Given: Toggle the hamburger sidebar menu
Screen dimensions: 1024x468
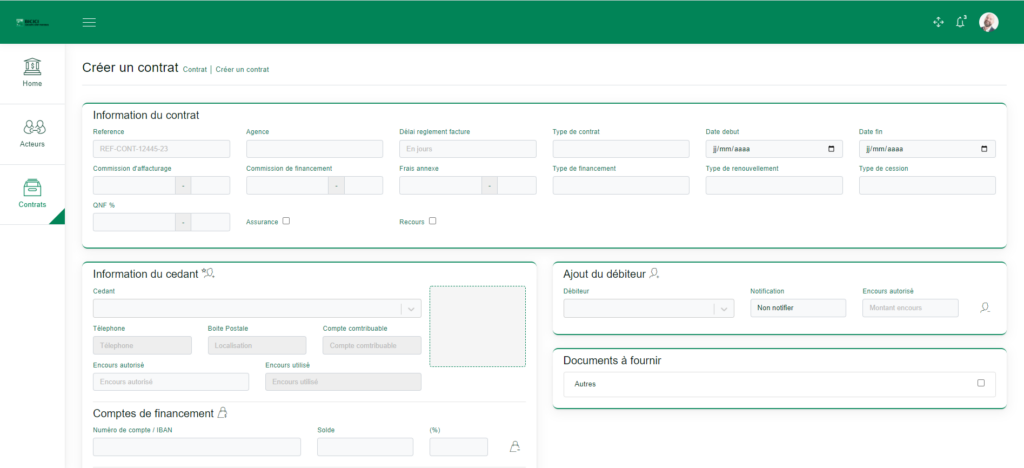Looking at the screenshot, I should point(89,22).
